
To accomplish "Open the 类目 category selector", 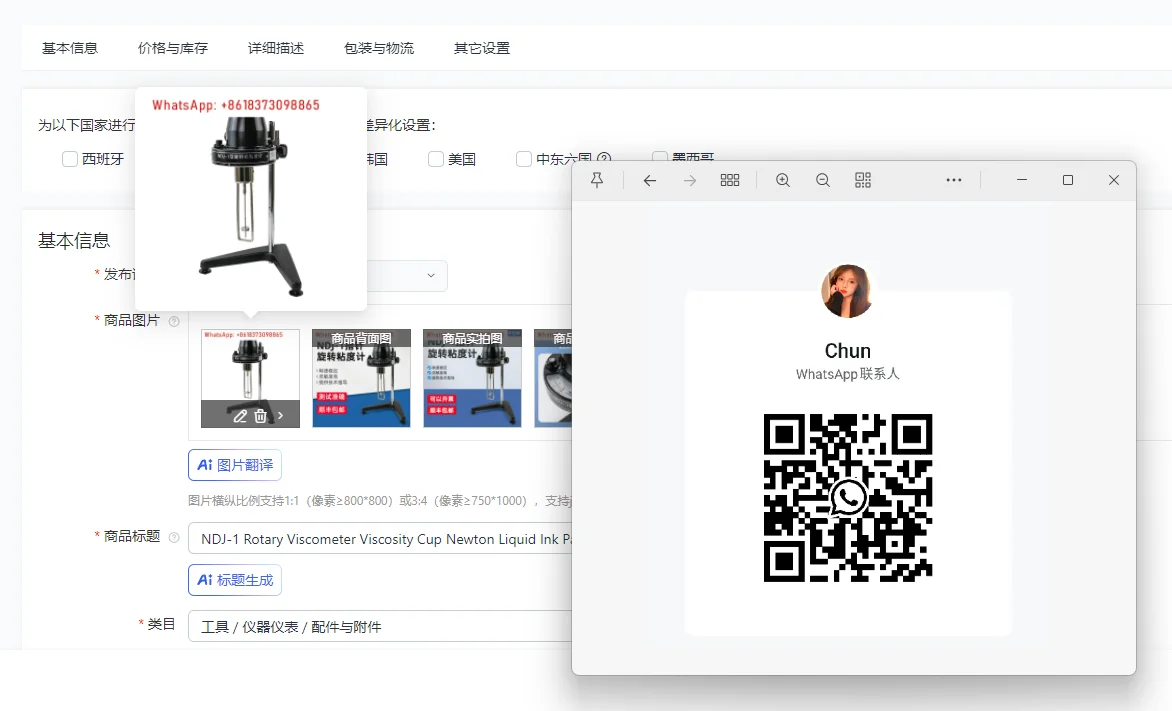I will pos(380,627).
